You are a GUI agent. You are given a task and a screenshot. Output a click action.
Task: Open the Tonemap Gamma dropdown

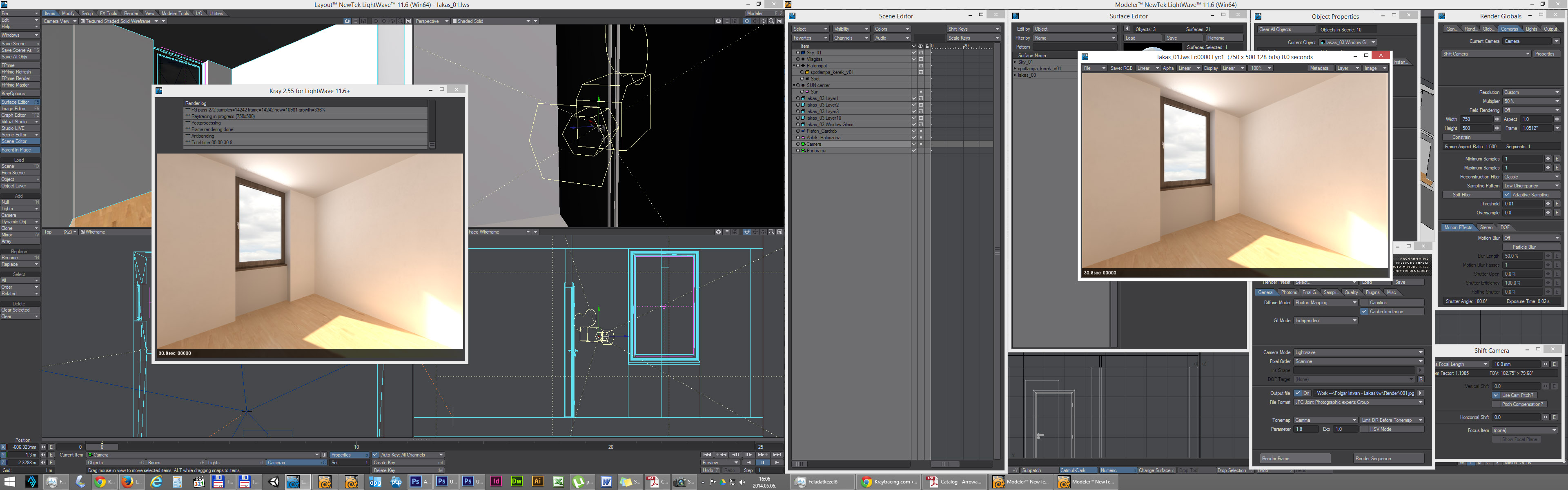tap(1325, 420)
